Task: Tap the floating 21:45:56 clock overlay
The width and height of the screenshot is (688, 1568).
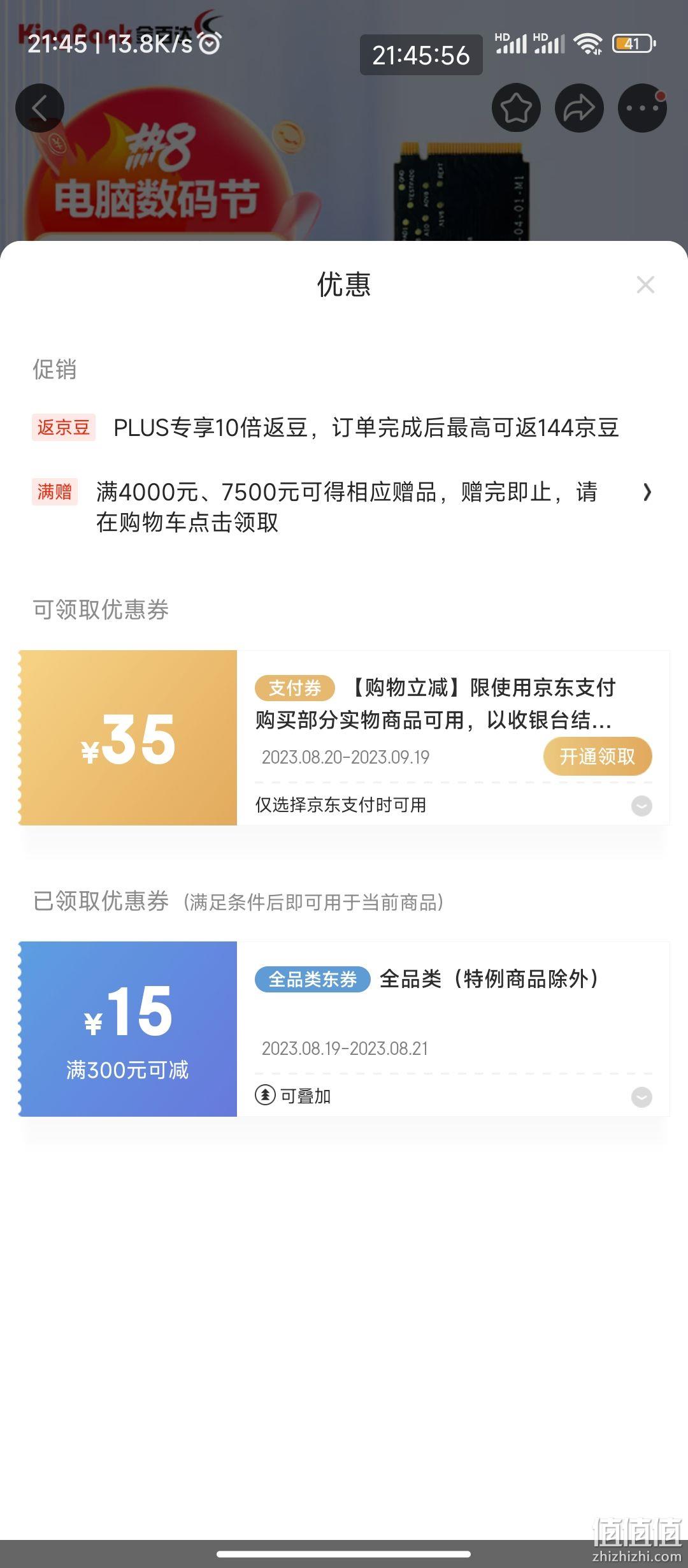Action: [x=421, y=55]
